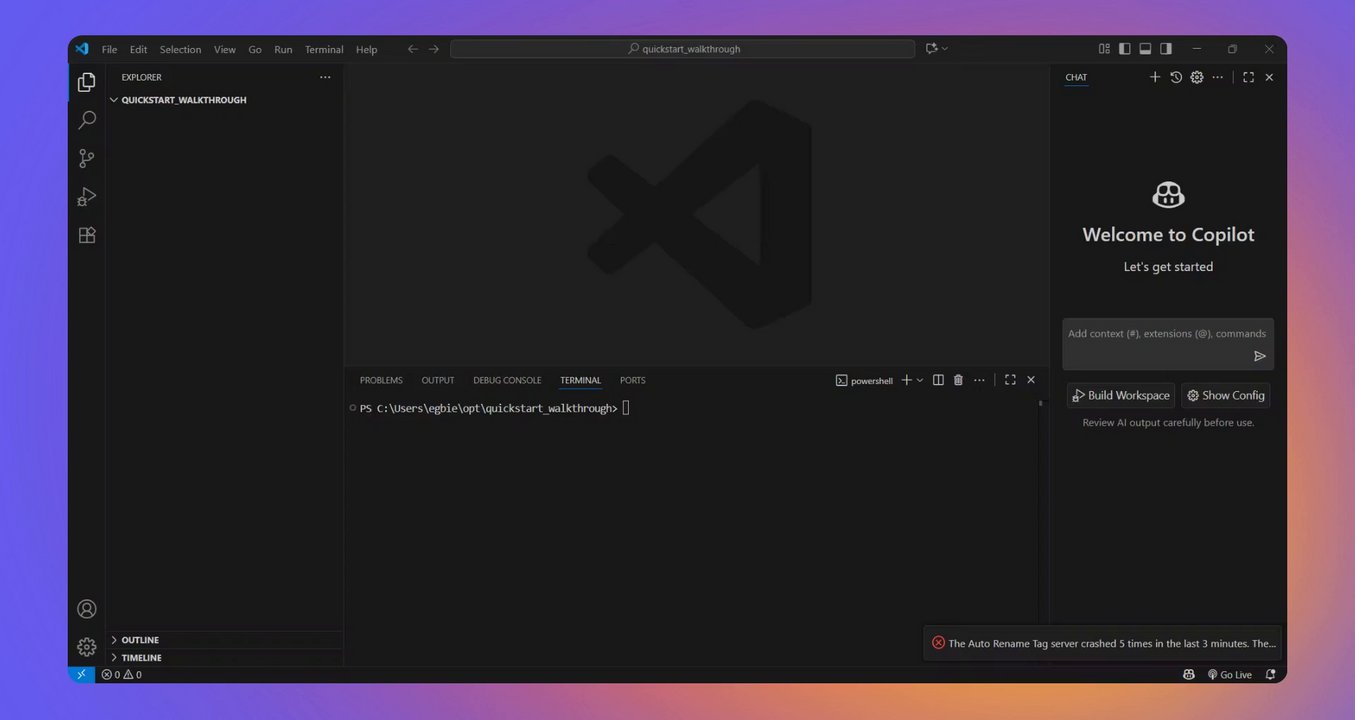The image size is (1355, 720).
Task: Switch to the PROBLEMS tab
Action: pyautogui.click(x=381, y=380)
